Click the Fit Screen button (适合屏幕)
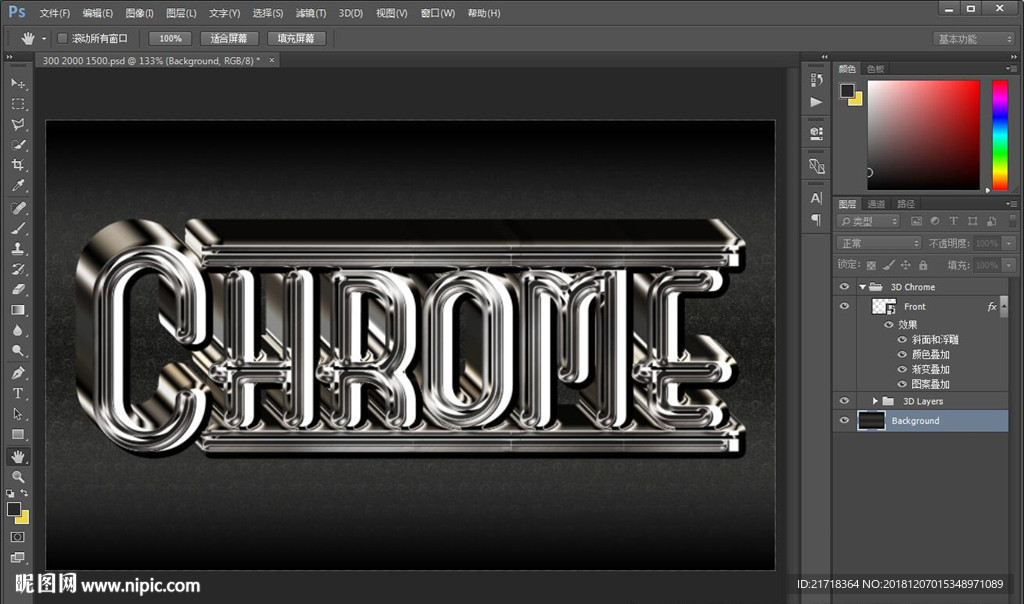The image size is (1024, 604). (229, 39)
